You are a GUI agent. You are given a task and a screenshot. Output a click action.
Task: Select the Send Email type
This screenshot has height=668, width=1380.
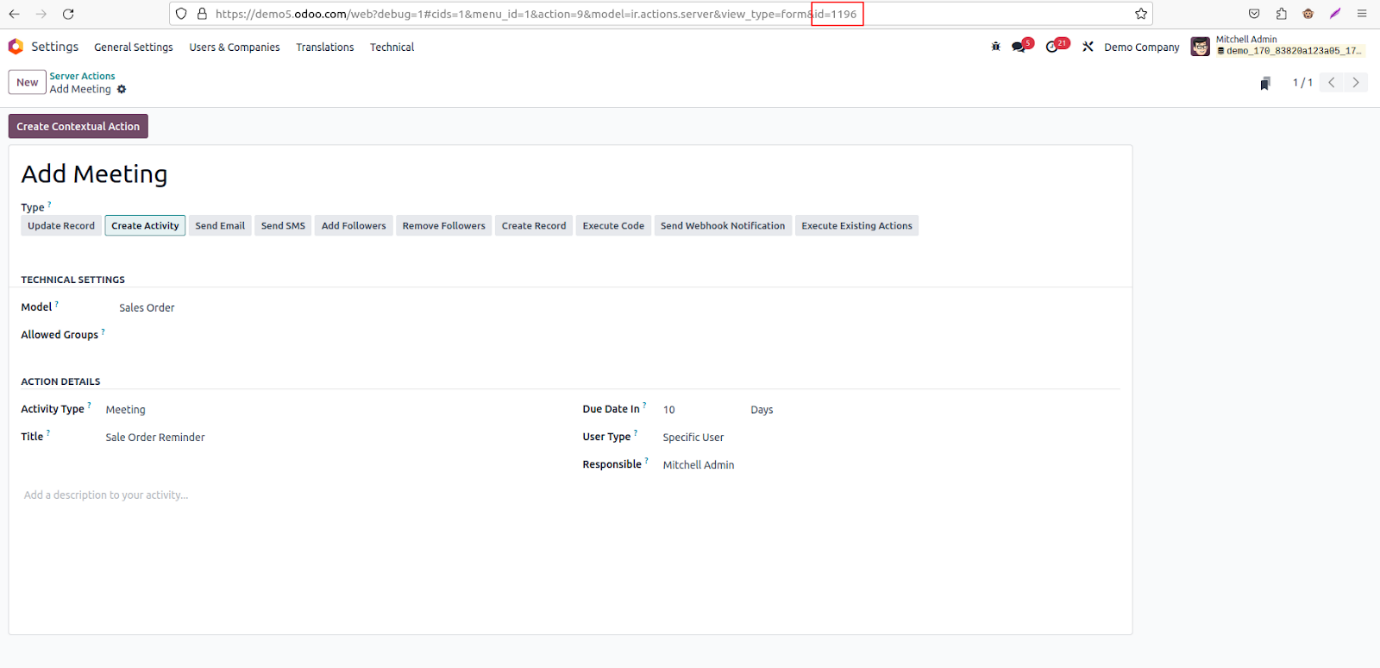point(220,226)
